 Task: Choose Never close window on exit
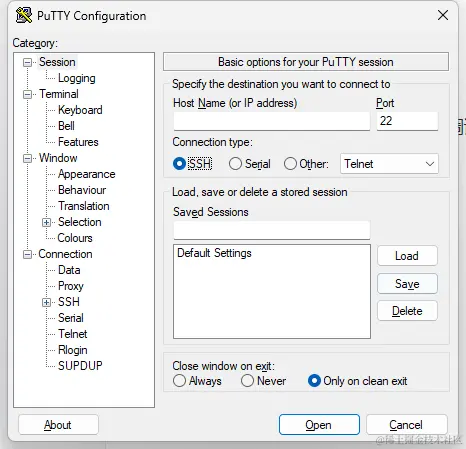[247, 381]
